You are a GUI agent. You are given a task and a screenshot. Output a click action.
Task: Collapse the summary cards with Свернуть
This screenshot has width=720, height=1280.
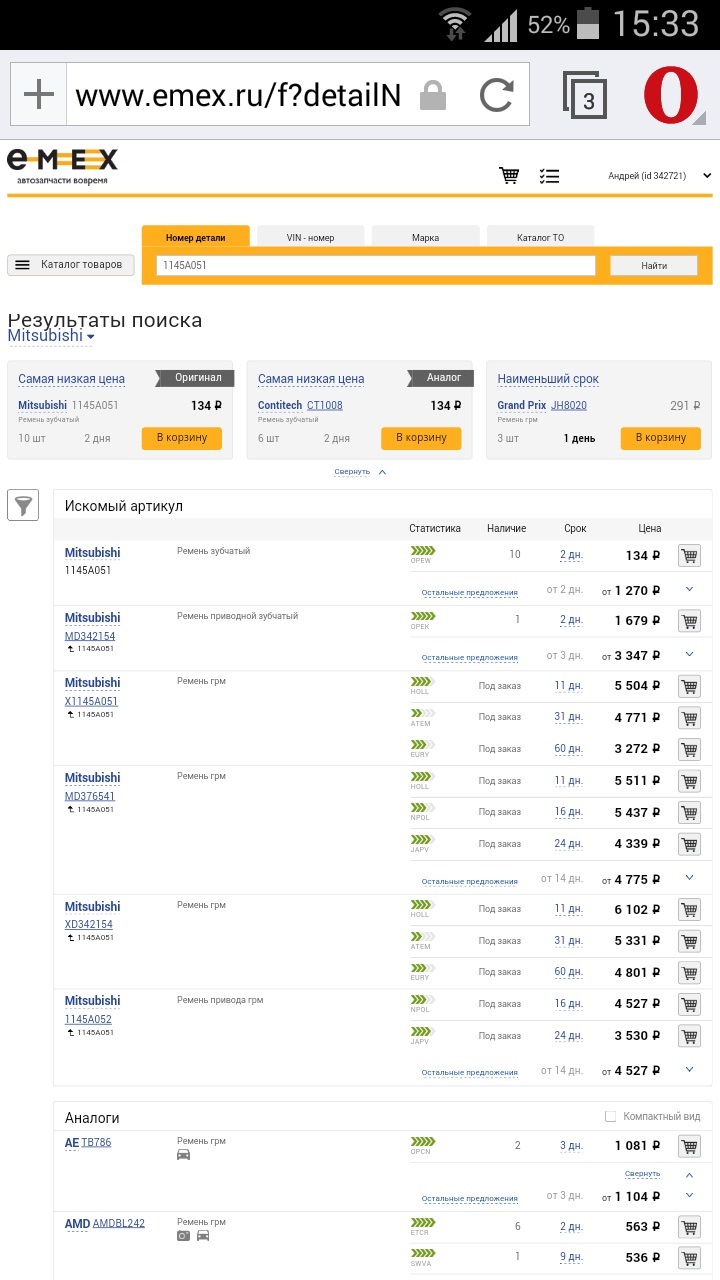click(360, 472)
